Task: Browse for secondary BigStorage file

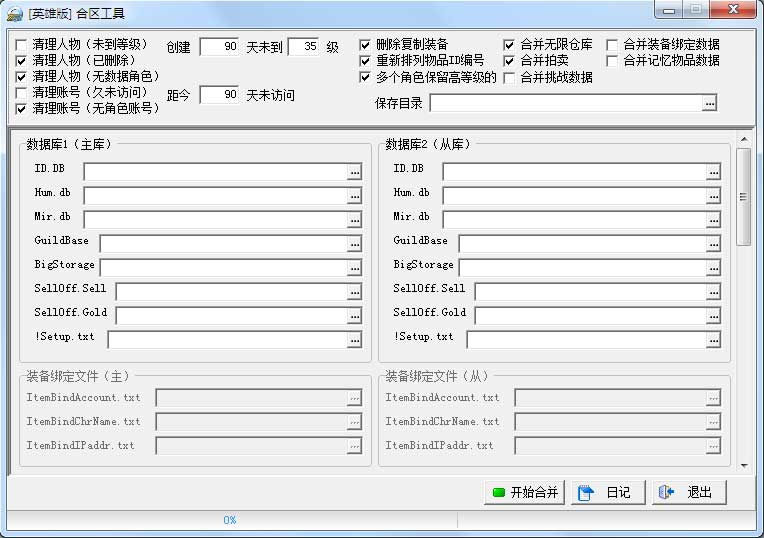Action: click(x=713, y=268)
